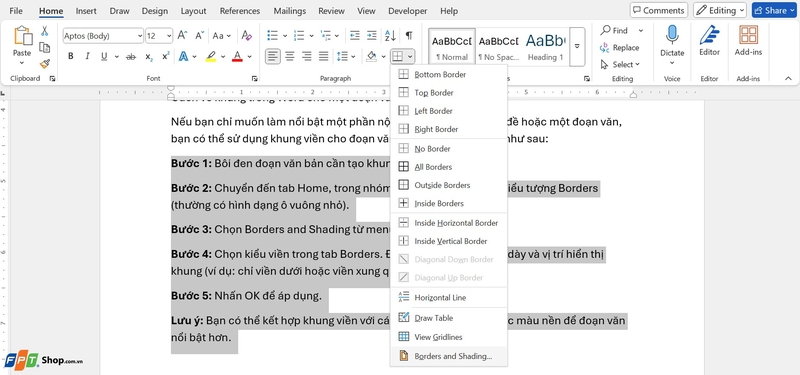
Task: Center align the paragraph
Action: pyautogui.click(x=290, y=56)
